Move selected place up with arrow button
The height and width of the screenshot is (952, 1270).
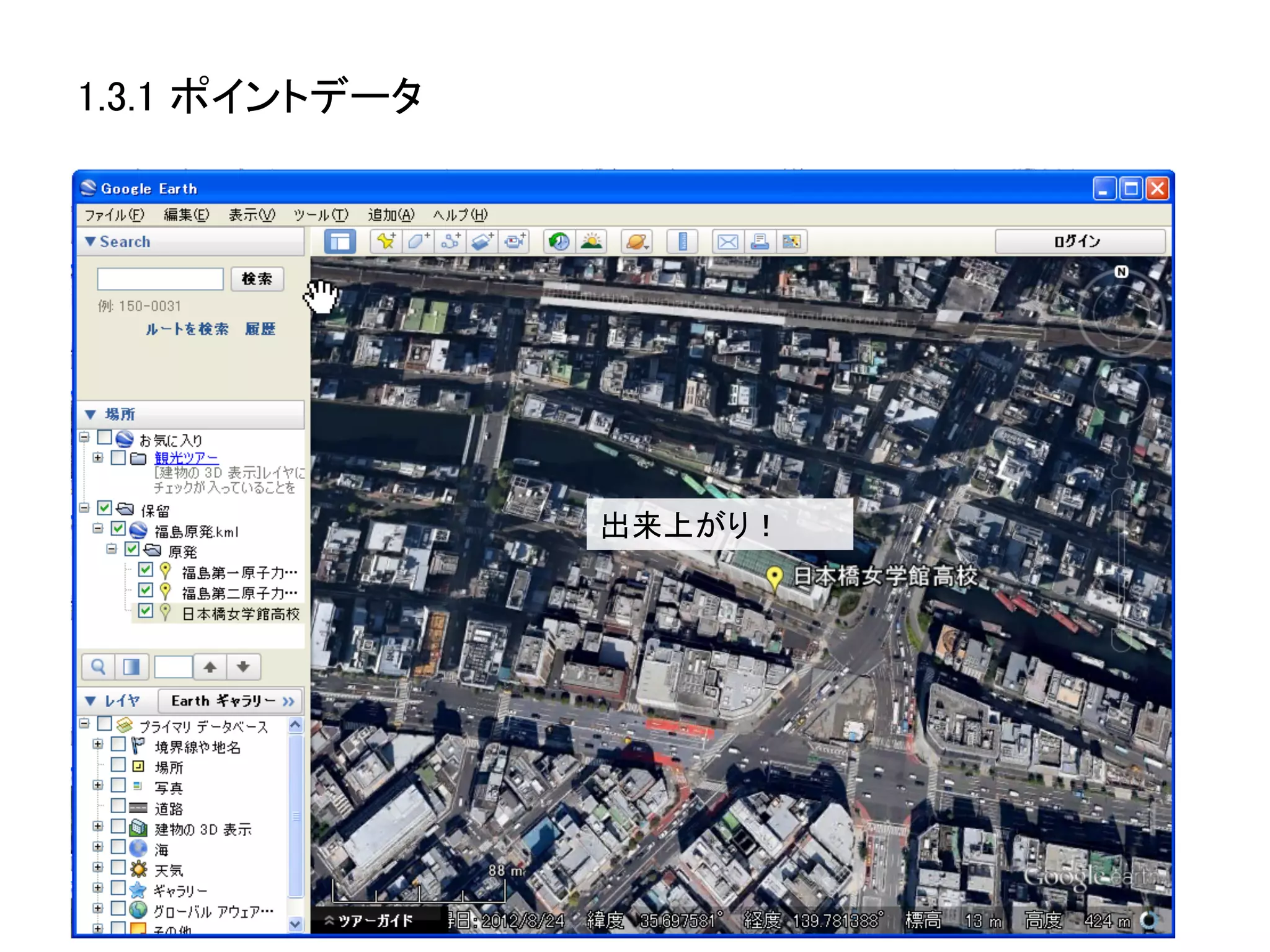(x=210, y=667)
